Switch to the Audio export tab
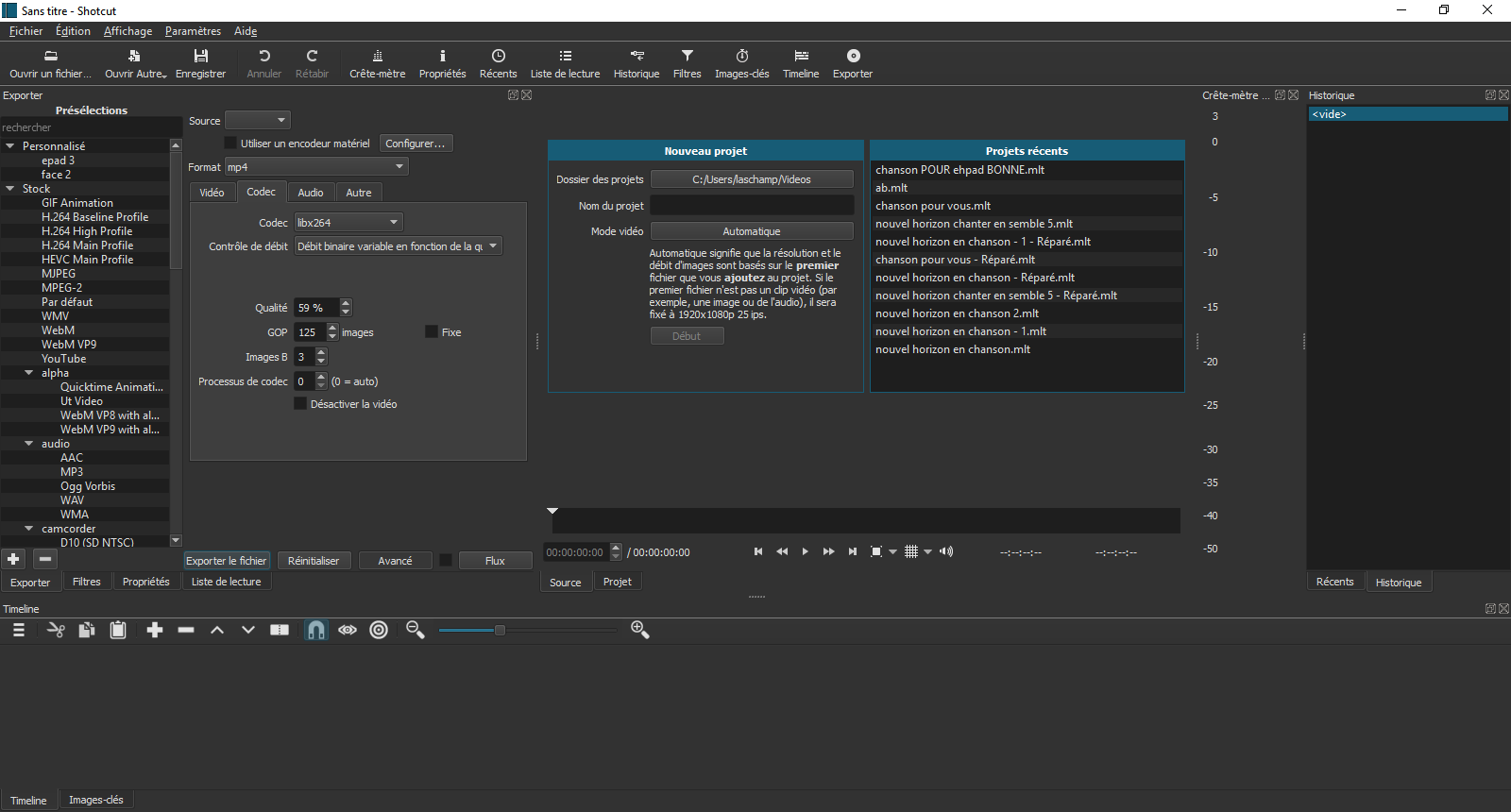This screenshot has height=812, width=1511. click(311, 193)
